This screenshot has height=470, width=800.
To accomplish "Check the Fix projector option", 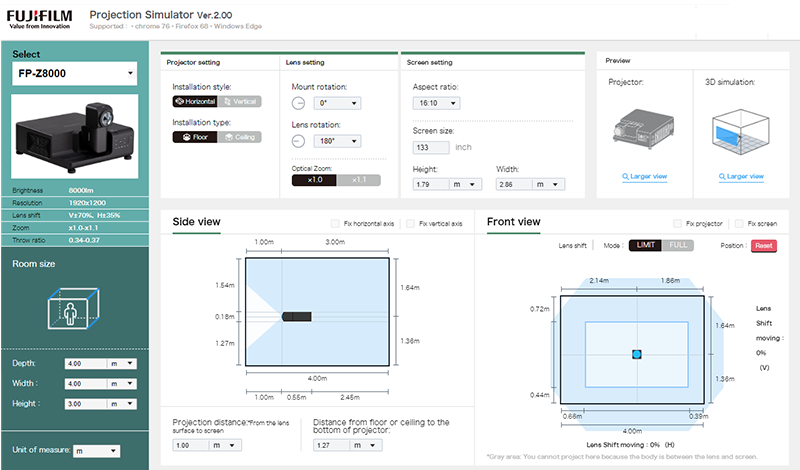I will point(678,224).
